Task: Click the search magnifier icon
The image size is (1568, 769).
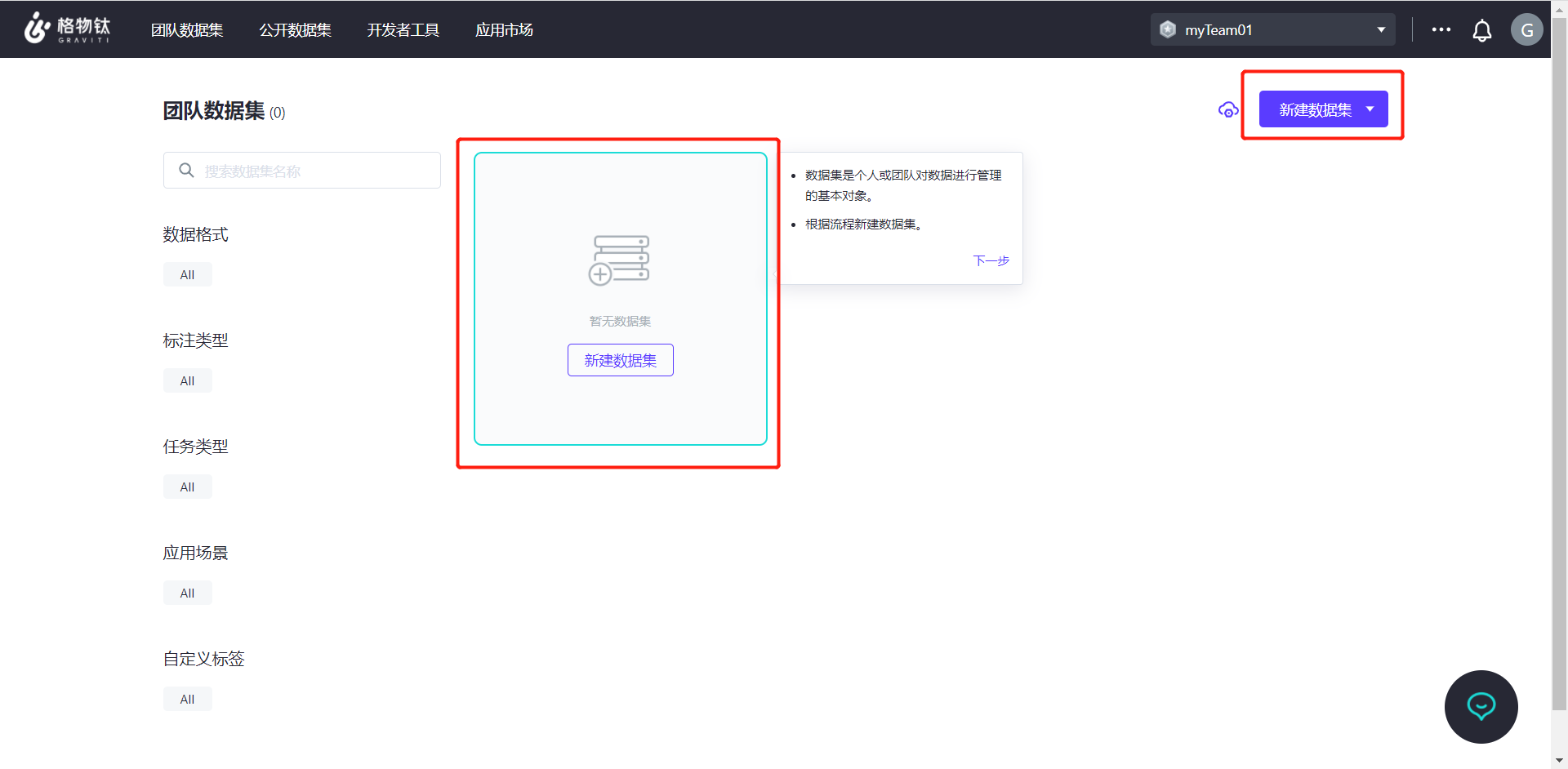Action: click(x=186, y=170)
